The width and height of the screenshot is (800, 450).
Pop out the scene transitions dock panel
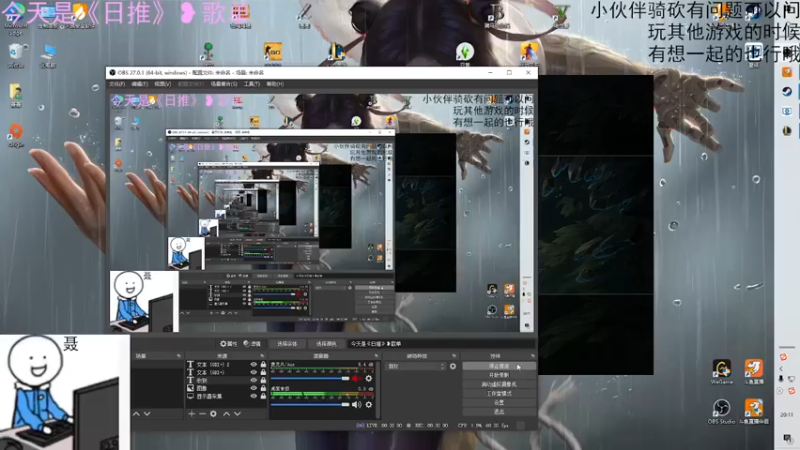(x=454, y=356)
